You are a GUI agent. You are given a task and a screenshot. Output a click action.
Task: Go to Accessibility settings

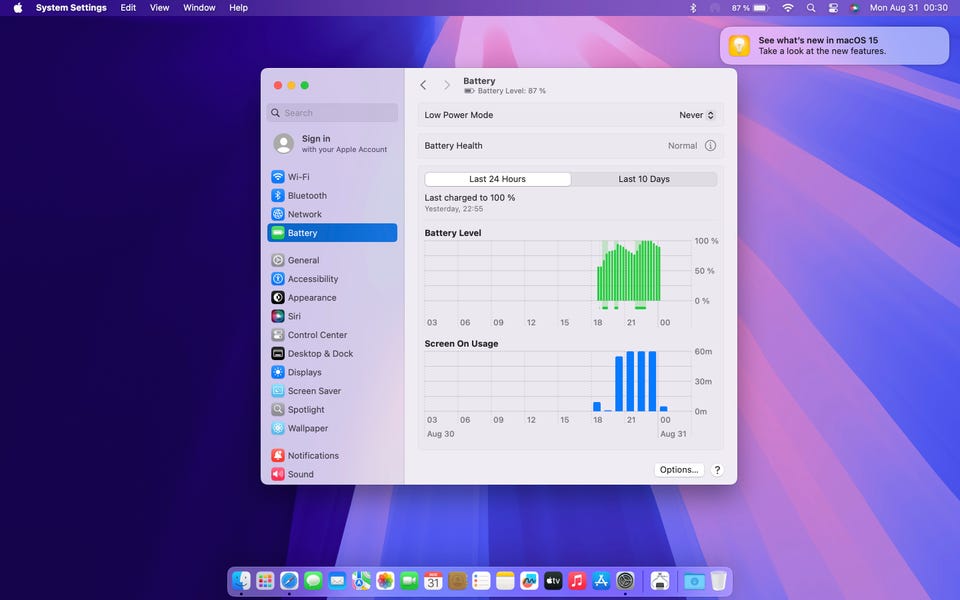[332, 279]
